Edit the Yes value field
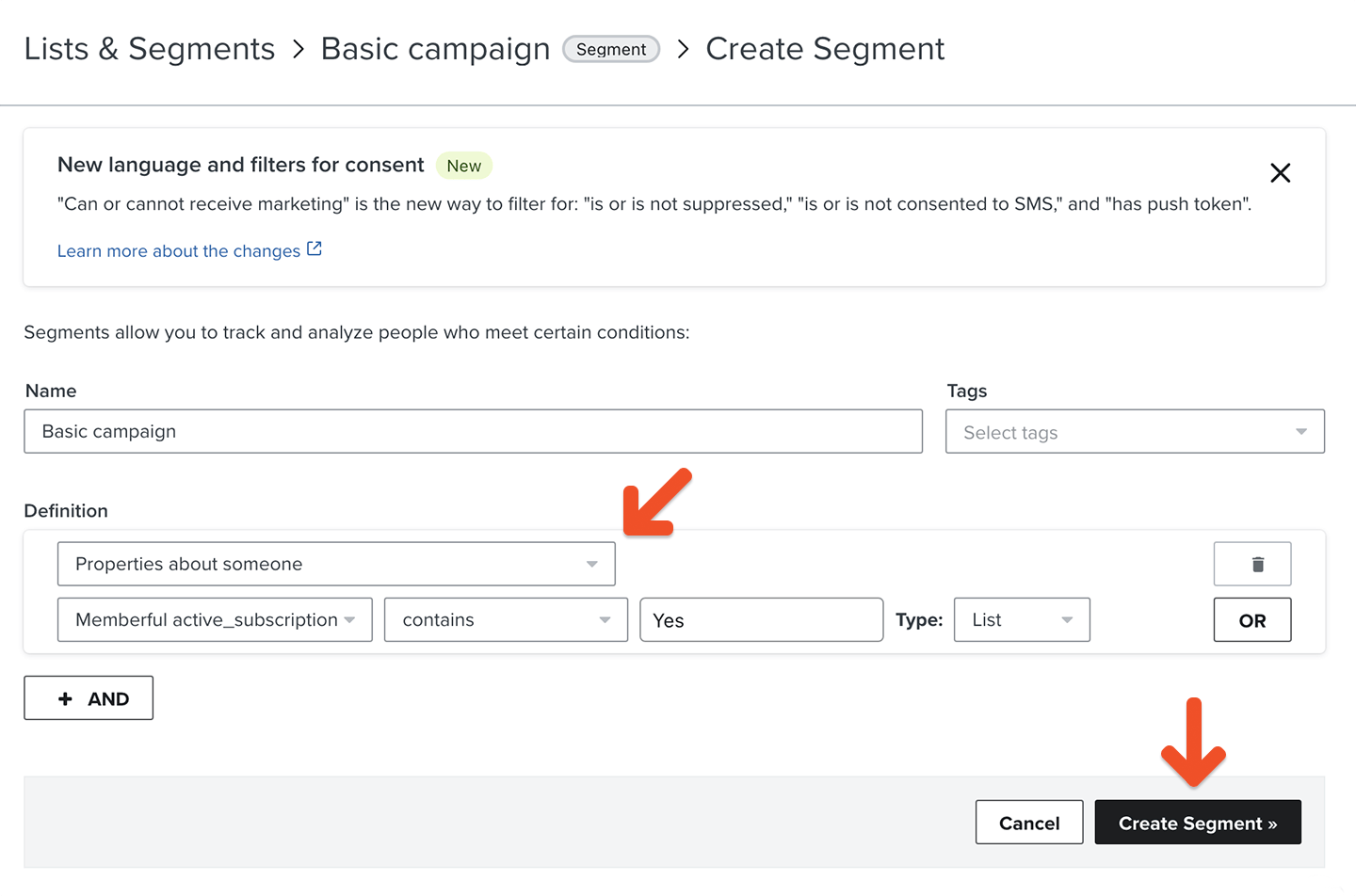Viewport: 1356px width, 896px height. point(761,620)
